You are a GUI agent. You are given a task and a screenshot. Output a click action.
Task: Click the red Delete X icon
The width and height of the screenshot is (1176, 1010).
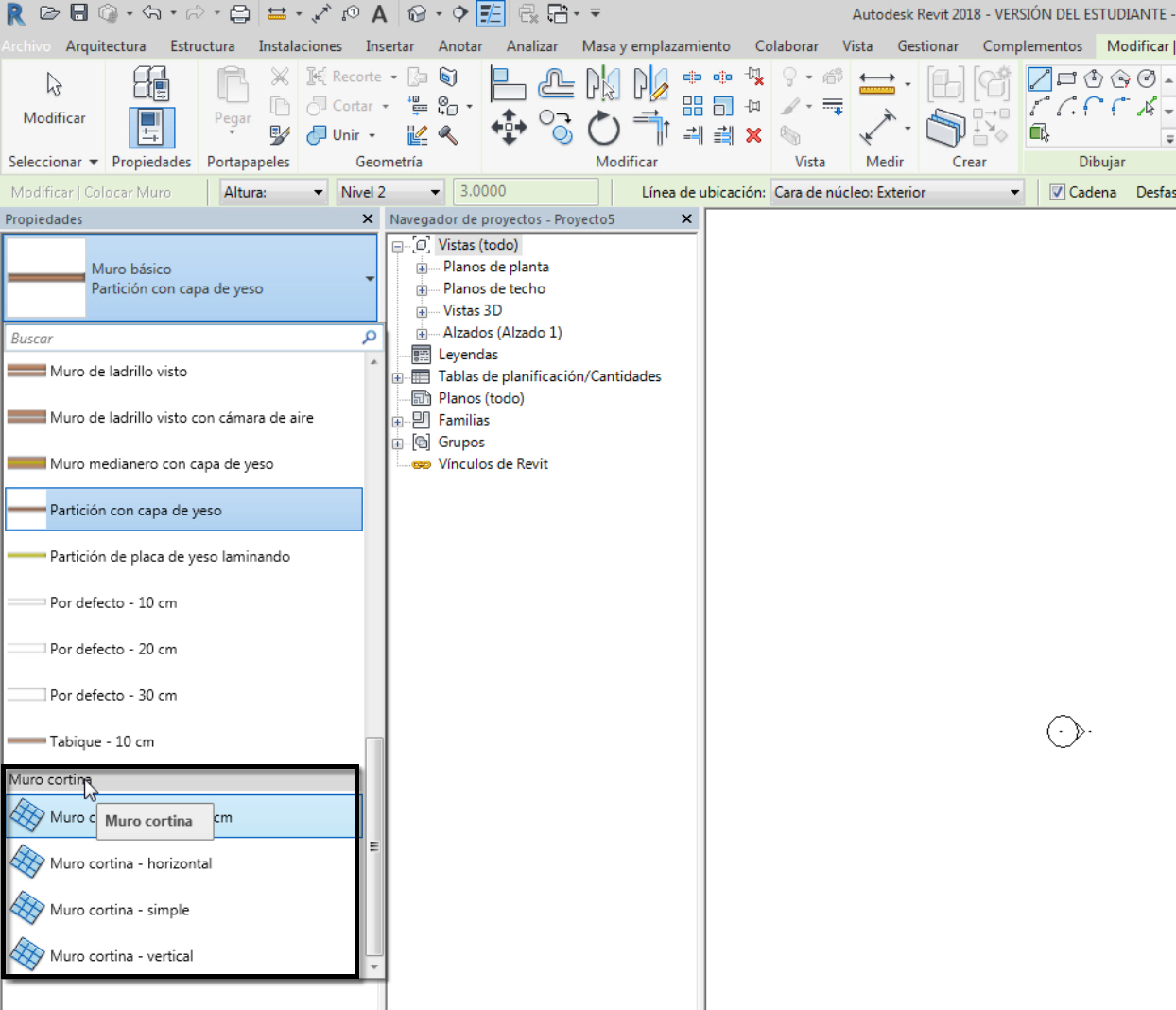753,135
